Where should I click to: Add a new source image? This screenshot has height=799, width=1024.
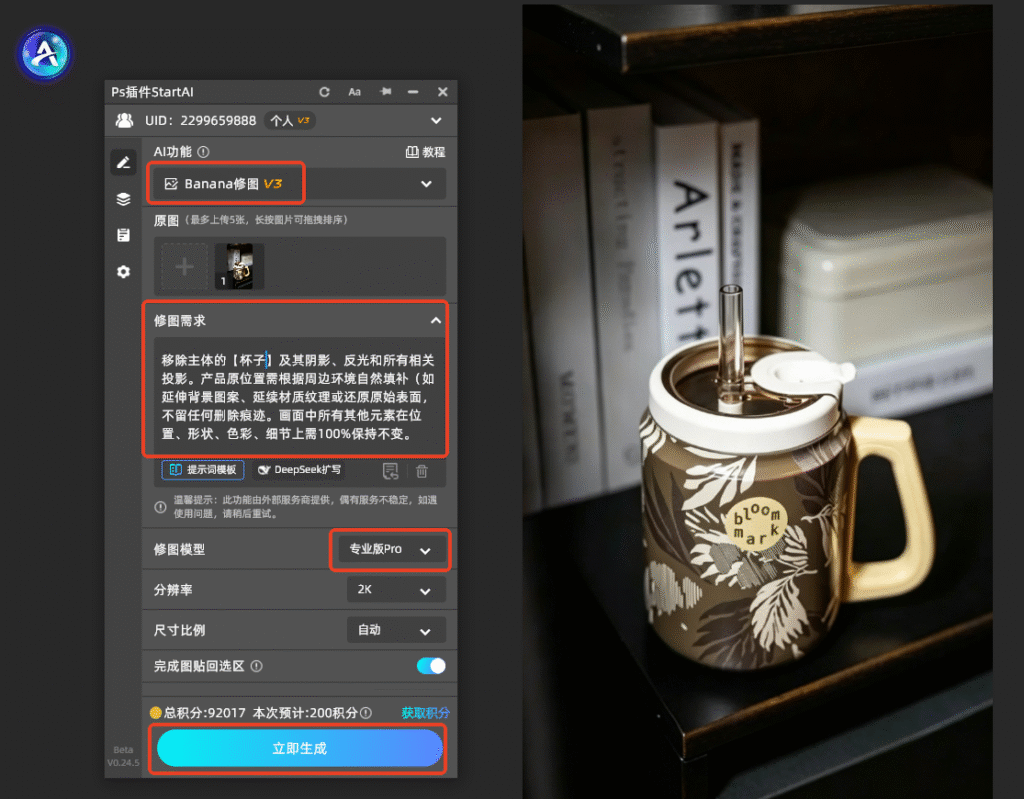[185, 267]
